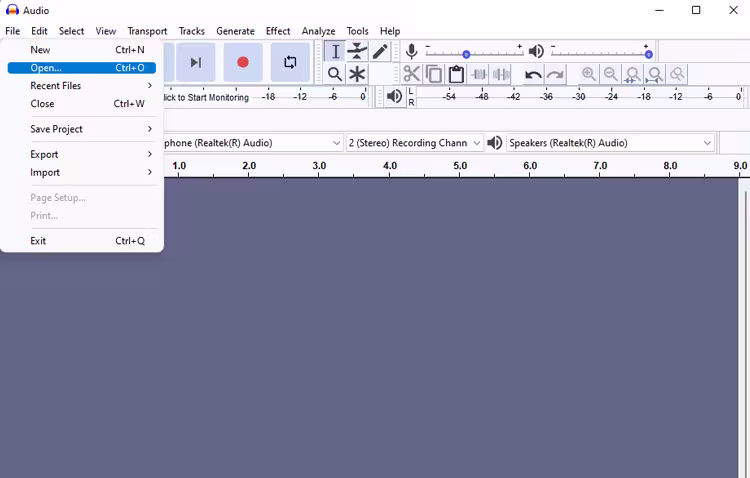The width and height of the screenshot is (750, 478).
Task: Open the Tracks menu
Action: click(x=192, y=31)
